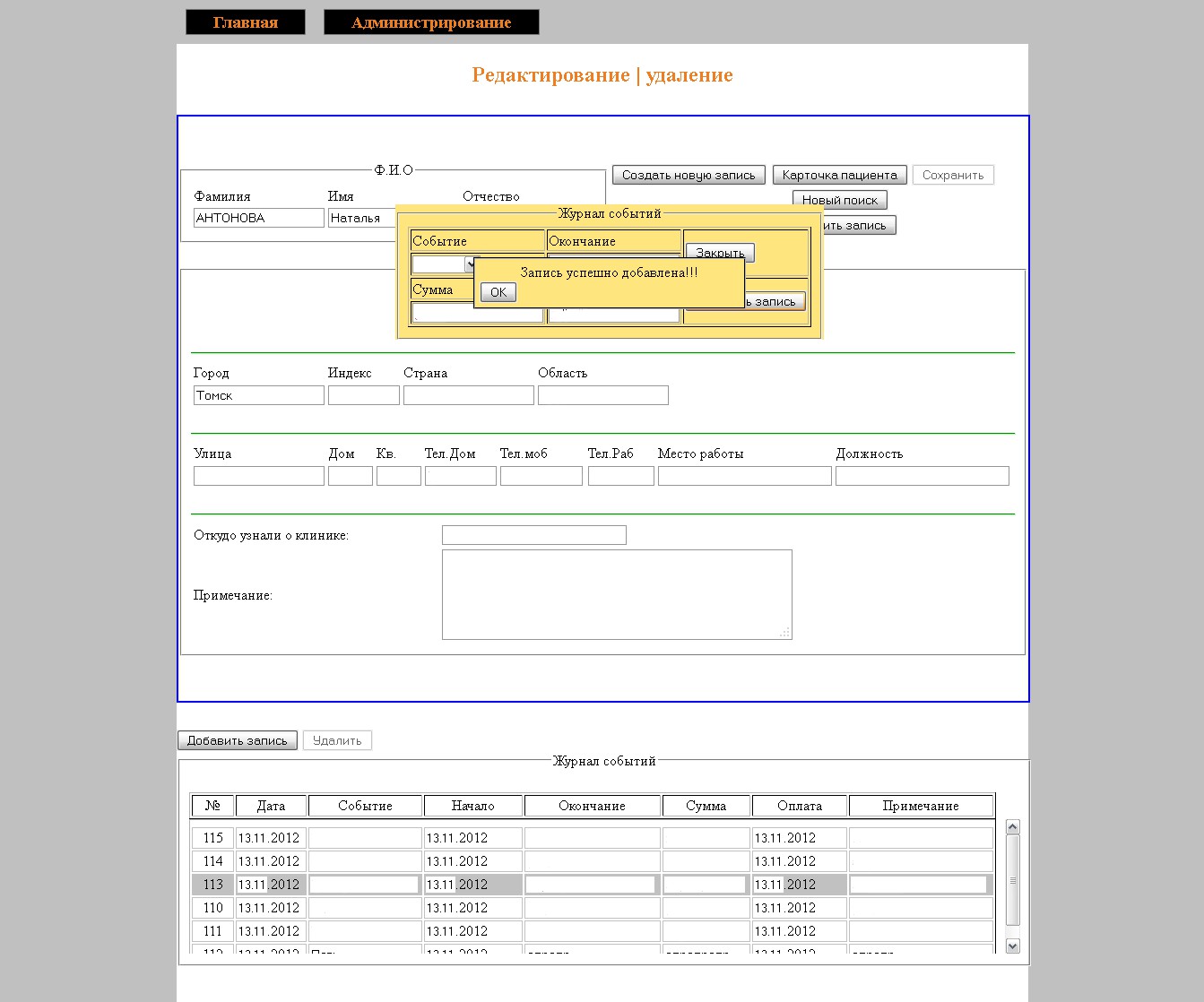Click the Событие column header in the journal table

point(366,806)
